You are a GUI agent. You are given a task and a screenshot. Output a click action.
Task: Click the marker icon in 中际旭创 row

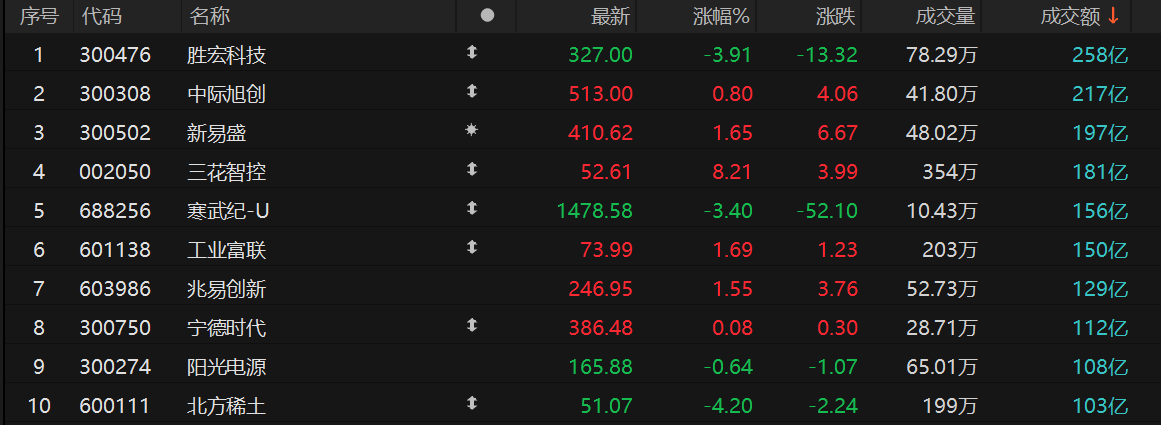pos(472,92)
